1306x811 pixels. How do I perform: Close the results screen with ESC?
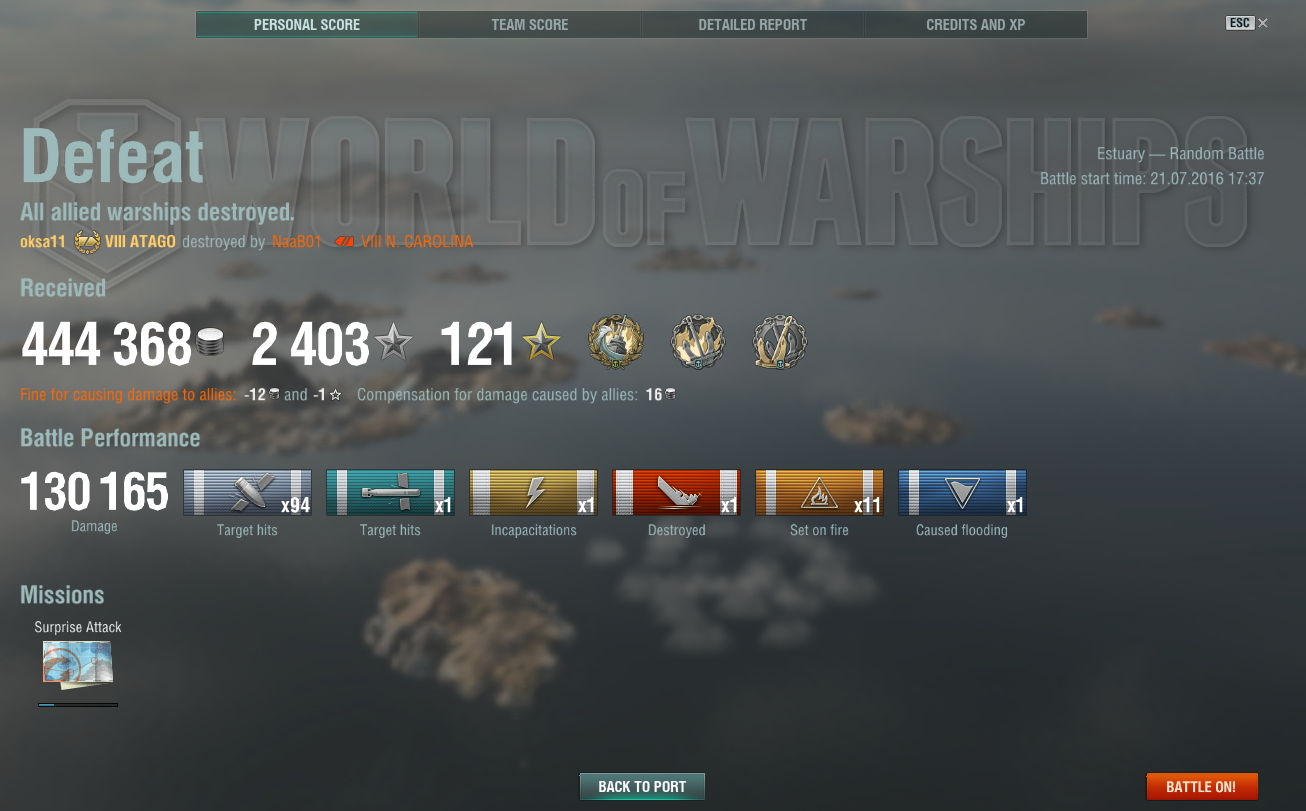click(x=1247, y=23)
